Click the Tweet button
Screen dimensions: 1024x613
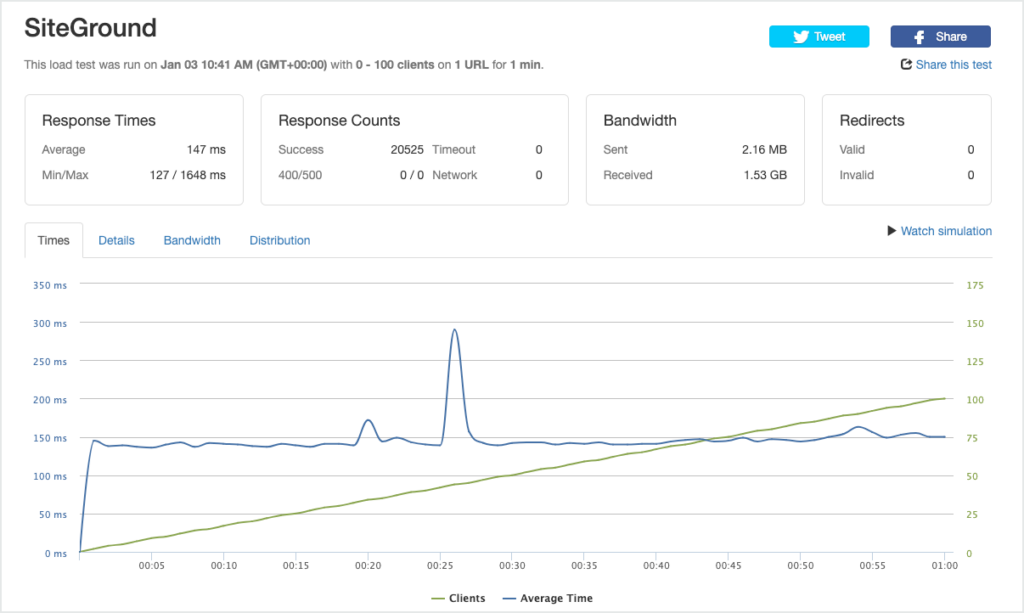(x=819, y=37)
